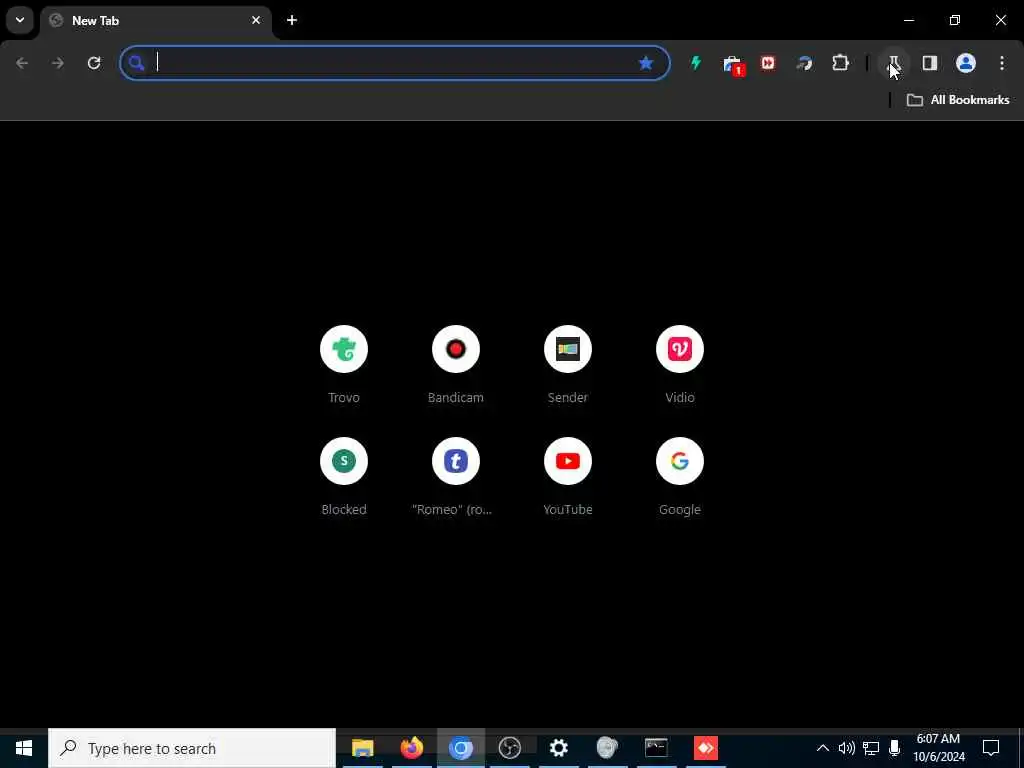Close the New Tab tab
This screenshot has width=1024, height=768.
(256, 20)
